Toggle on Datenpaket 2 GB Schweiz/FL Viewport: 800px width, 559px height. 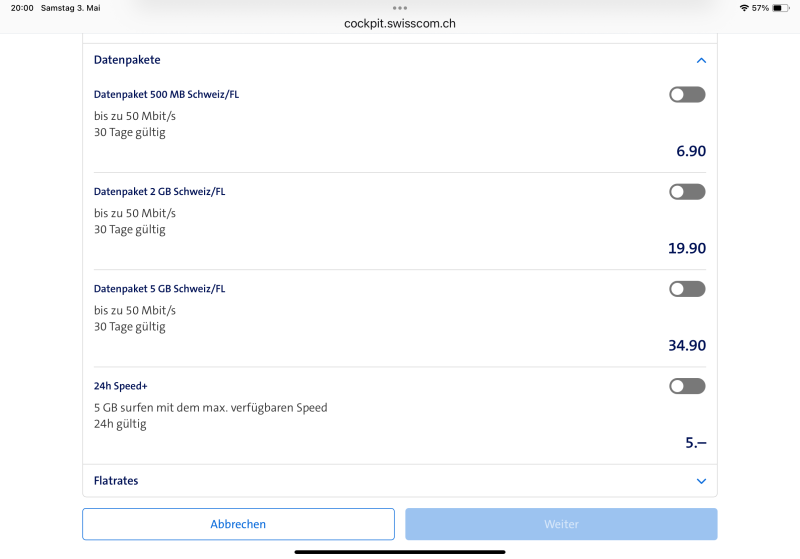(x=687, y=192)
